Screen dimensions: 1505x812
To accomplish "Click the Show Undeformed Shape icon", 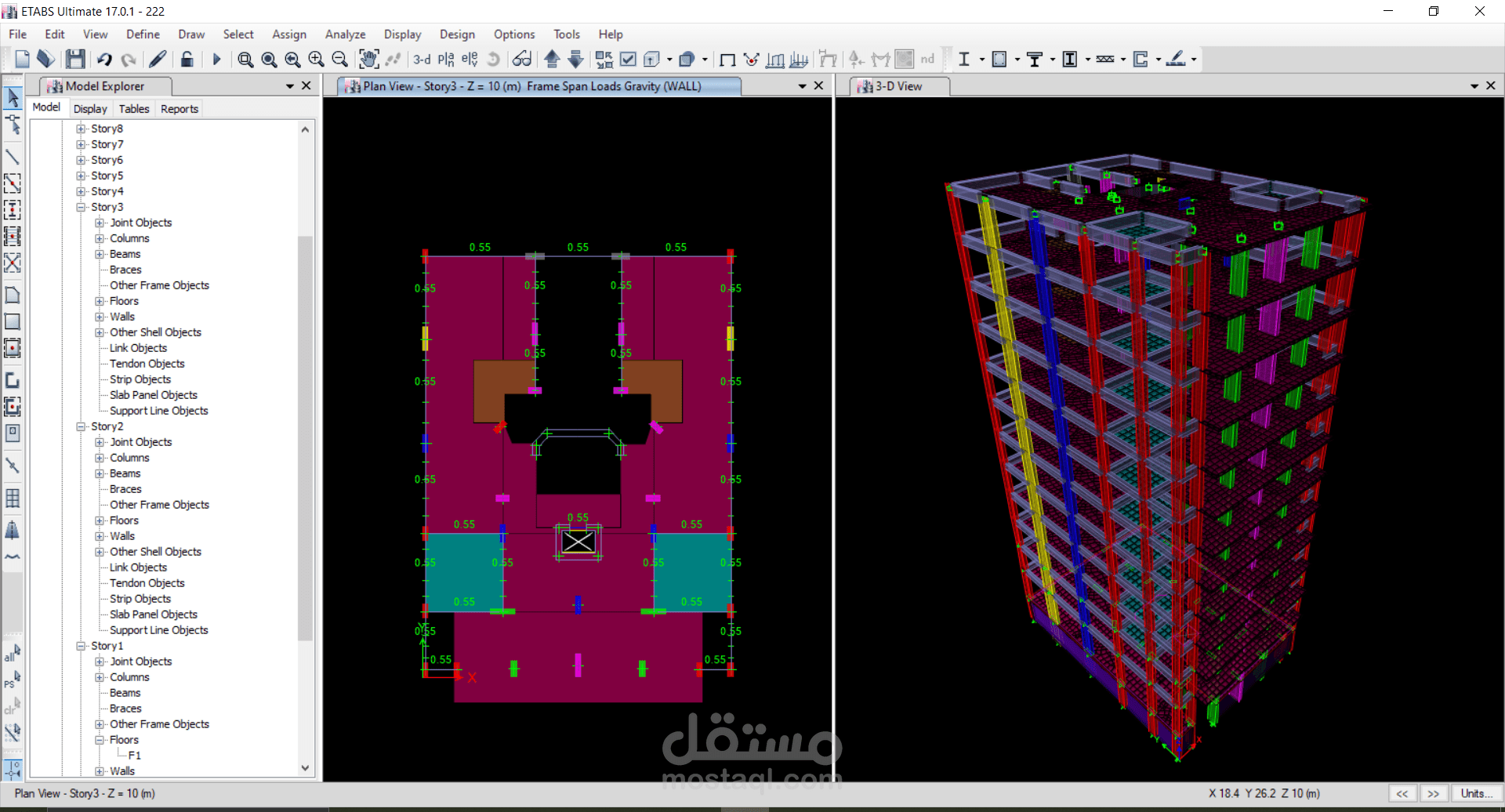I will [727, 60].
